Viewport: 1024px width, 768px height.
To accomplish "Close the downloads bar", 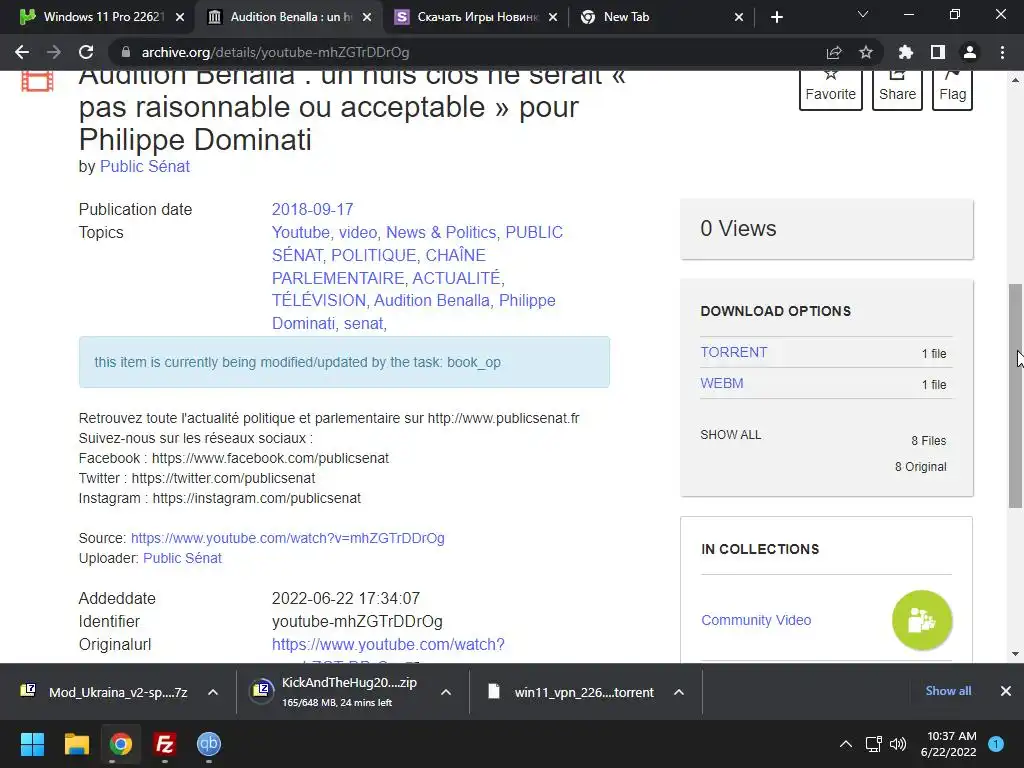I will [1006, 691].
